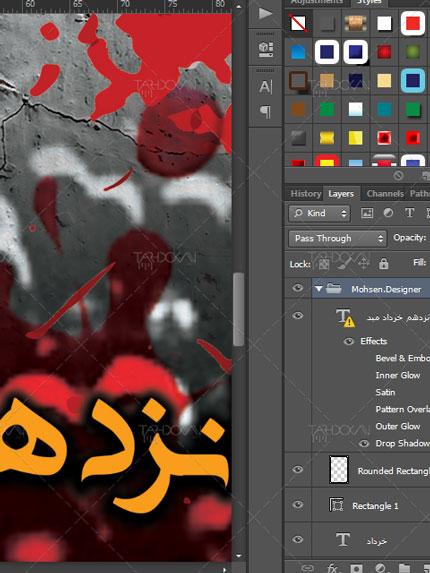Lock position move icon
Image resolution: width=430 pixels, height=573 pixels.
pyautogui.click(x=364, y=263)
